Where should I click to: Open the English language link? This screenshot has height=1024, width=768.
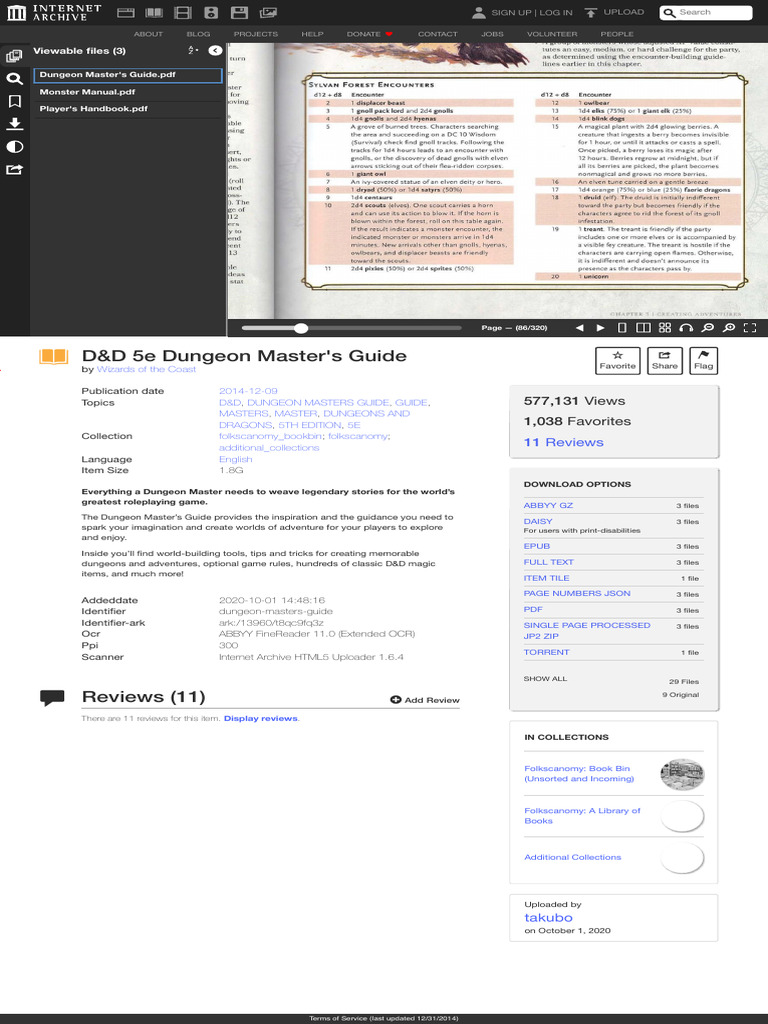click(236, 459)
